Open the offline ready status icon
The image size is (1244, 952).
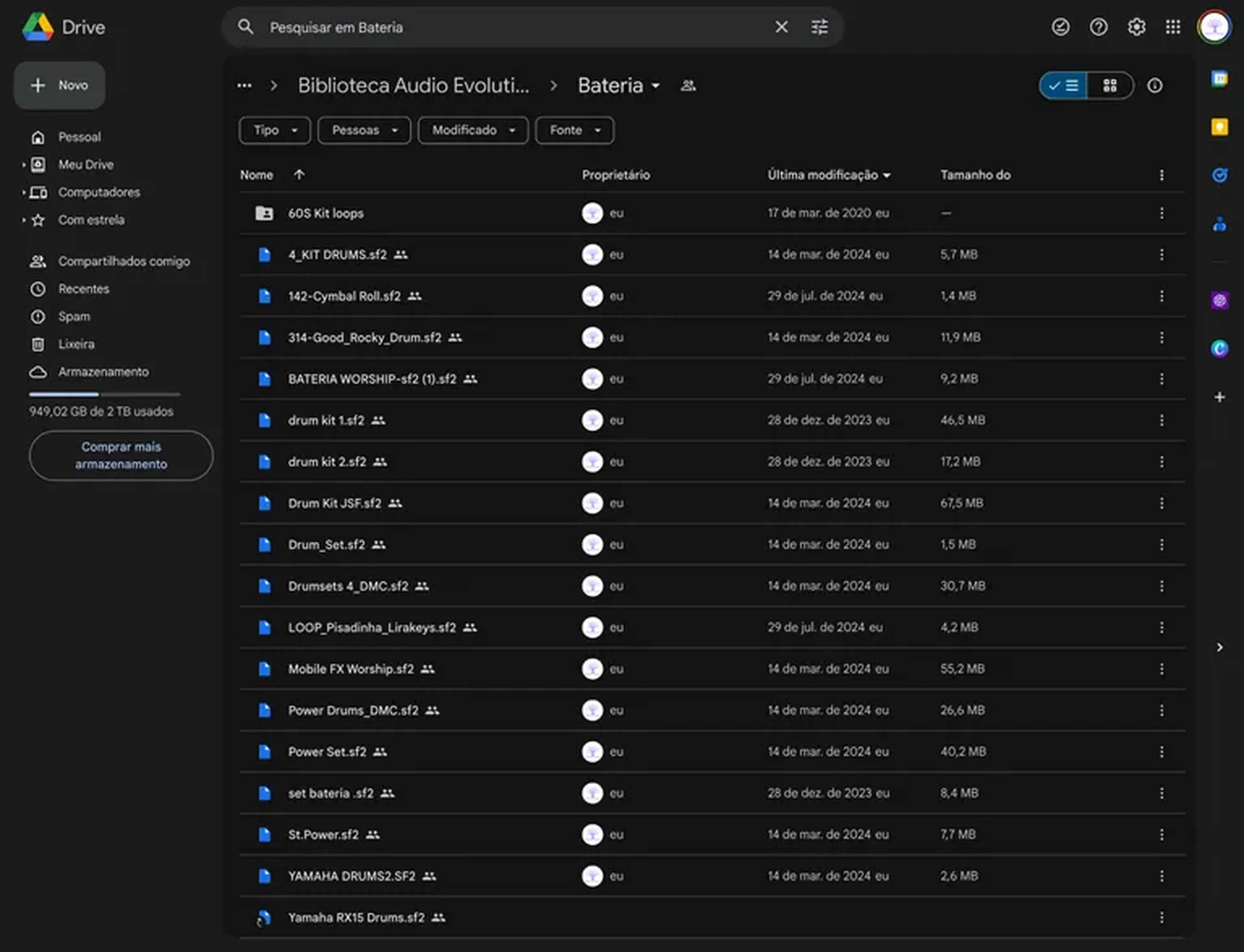click(1060, 27)
